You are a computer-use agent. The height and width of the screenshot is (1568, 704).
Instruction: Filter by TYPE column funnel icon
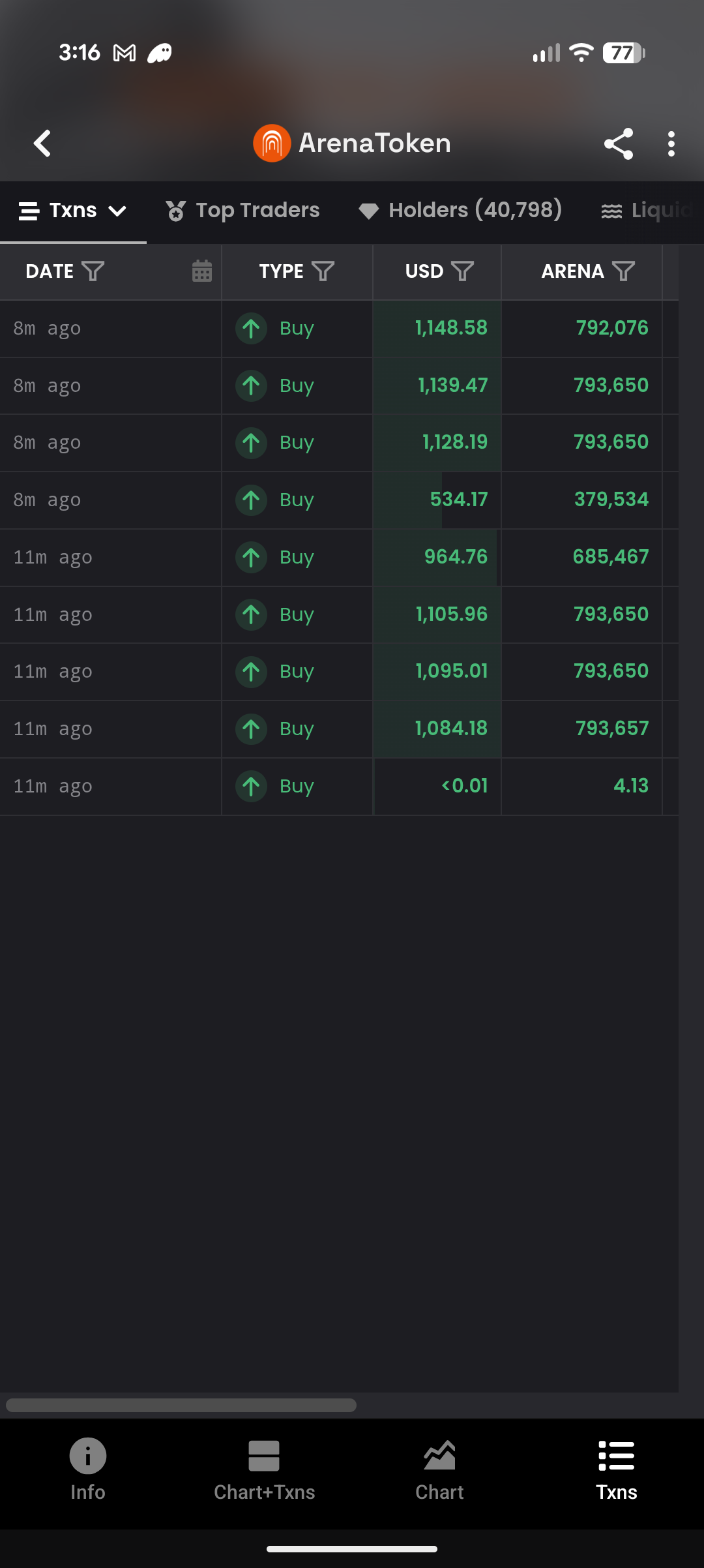click(x=323, y=271)
